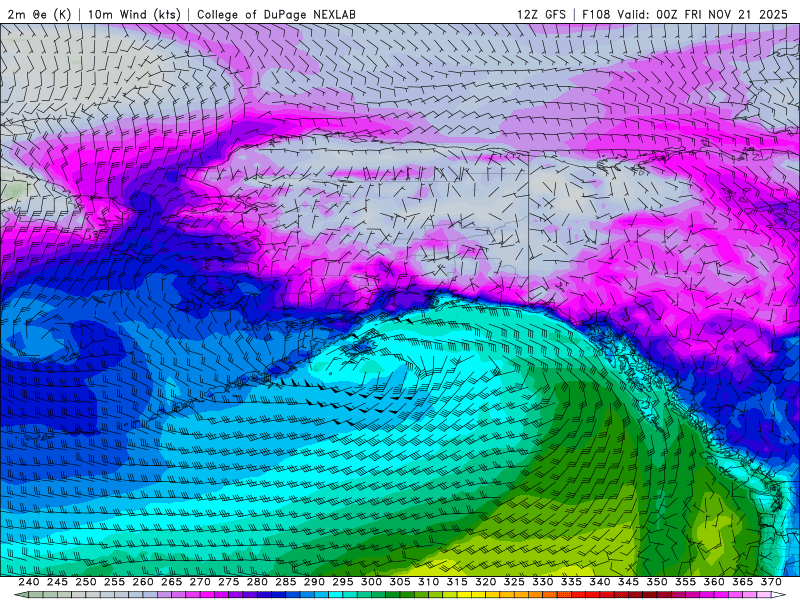This screenshot has width=800, height=600.
Task: Click the 'F108' forecast hour label
Action: [x=596, y=14]
